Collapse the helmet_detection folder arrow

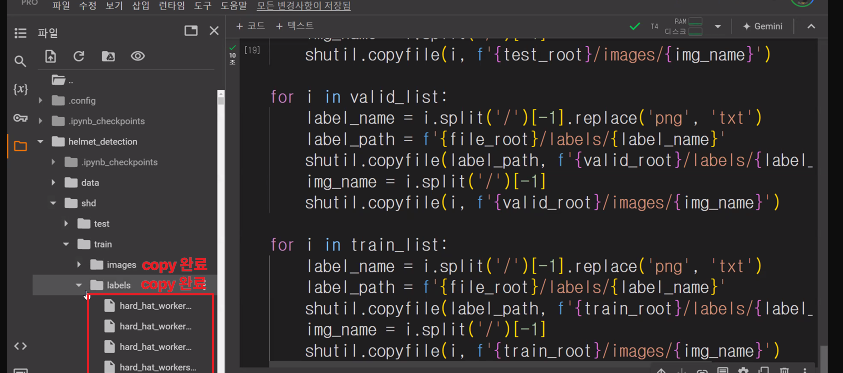pos(40,142)
